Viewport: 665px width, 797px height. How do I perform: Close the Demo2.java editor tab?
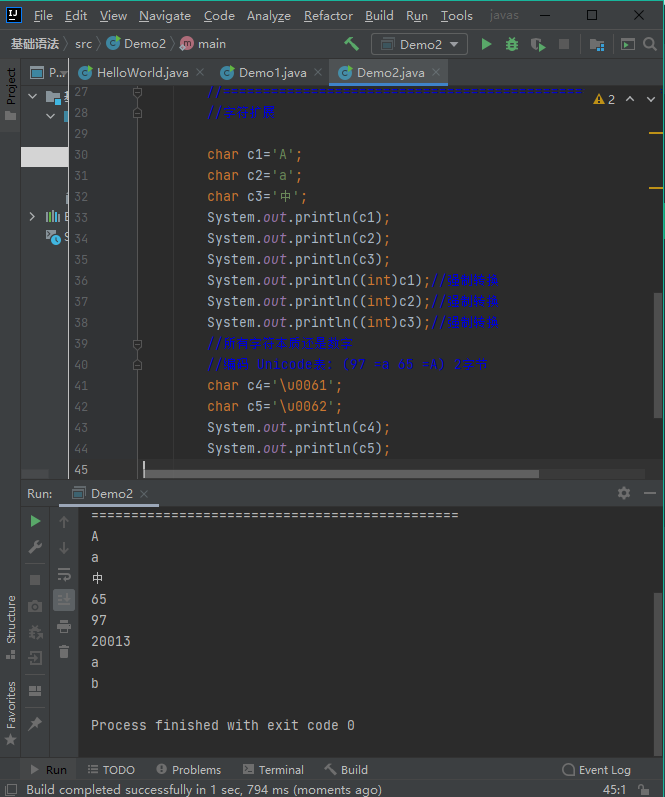(436, 72)
